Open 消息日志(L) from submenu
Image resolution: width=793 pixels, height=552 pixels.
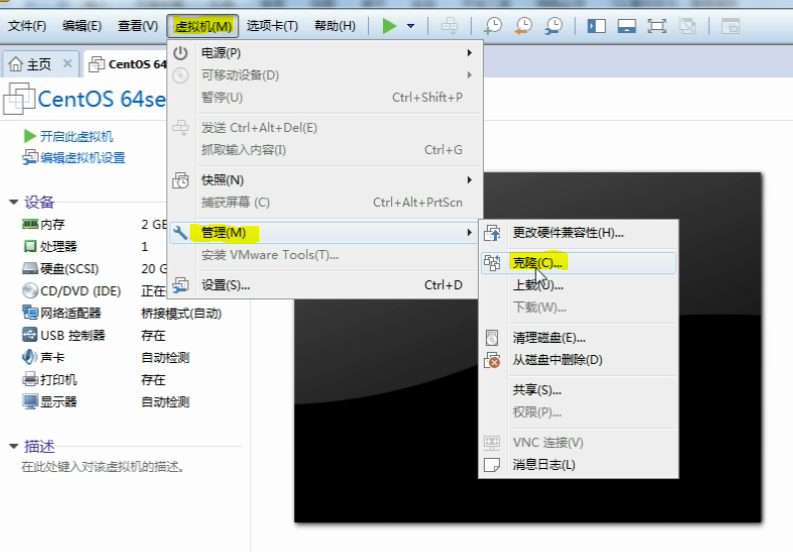[579, 465]
